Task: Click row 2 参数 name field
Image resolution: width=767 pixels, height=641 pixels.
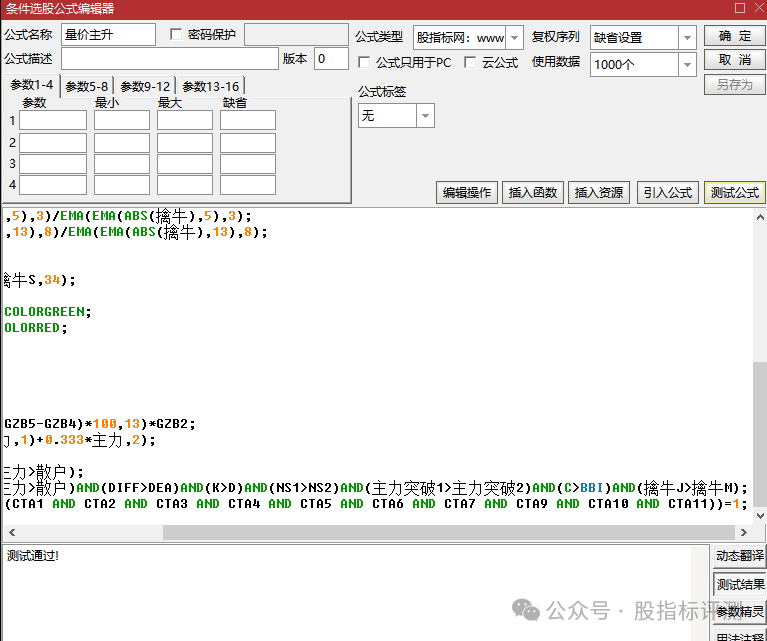Action: coord(53,143)
